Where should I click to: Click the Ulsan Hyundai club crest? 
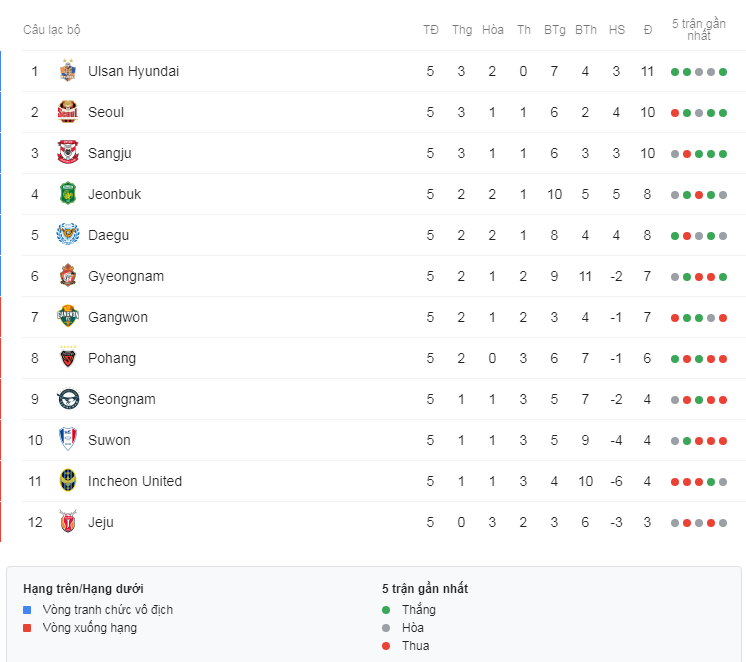(x=68, y=71)
